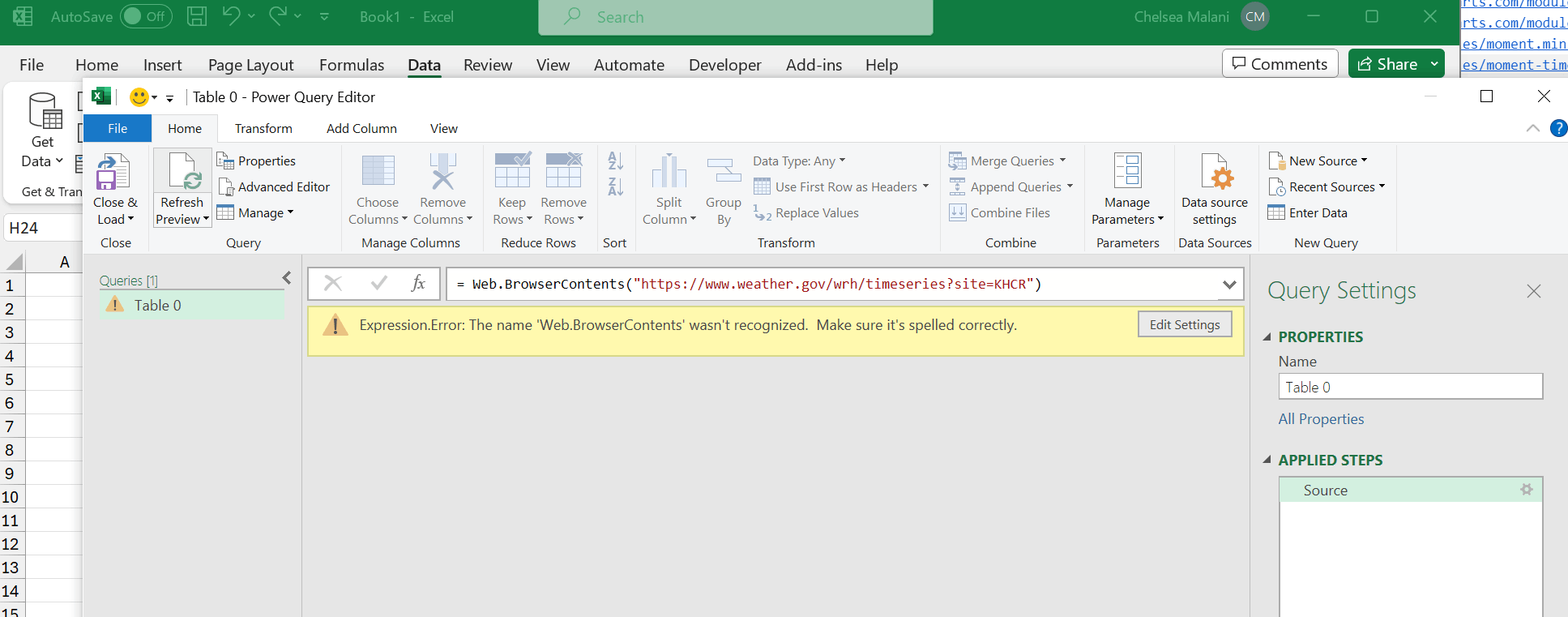Click the Manage Parameters icon
The image size is (1568, 617).
point(1127,171)
